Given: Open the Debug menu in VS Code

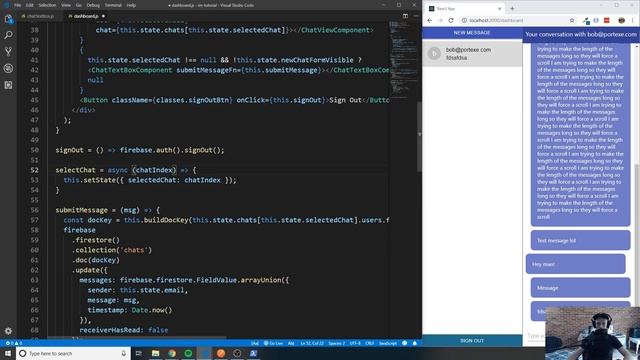Looking at the screenshot, I should pos(93,5).
